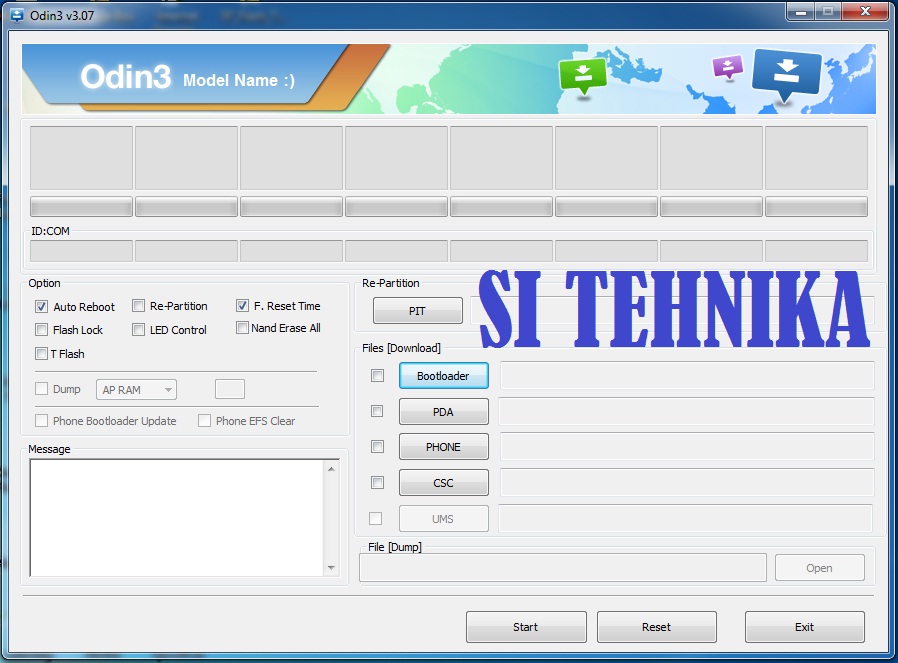Click the PDA file path field
Viewport: 898px width, 663px height.
point(687,412)
